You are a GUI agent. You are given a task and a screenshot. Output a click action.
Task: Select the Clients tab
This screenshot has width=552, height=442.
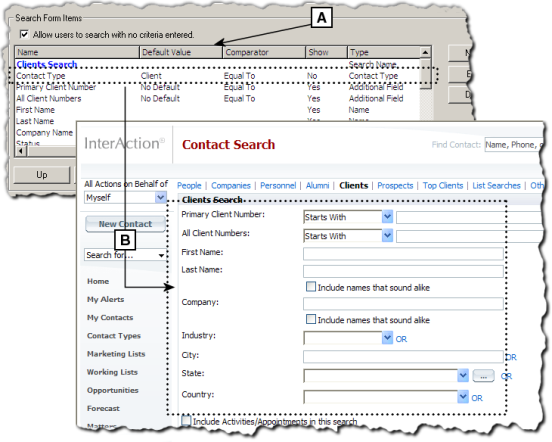click(353, 186)
